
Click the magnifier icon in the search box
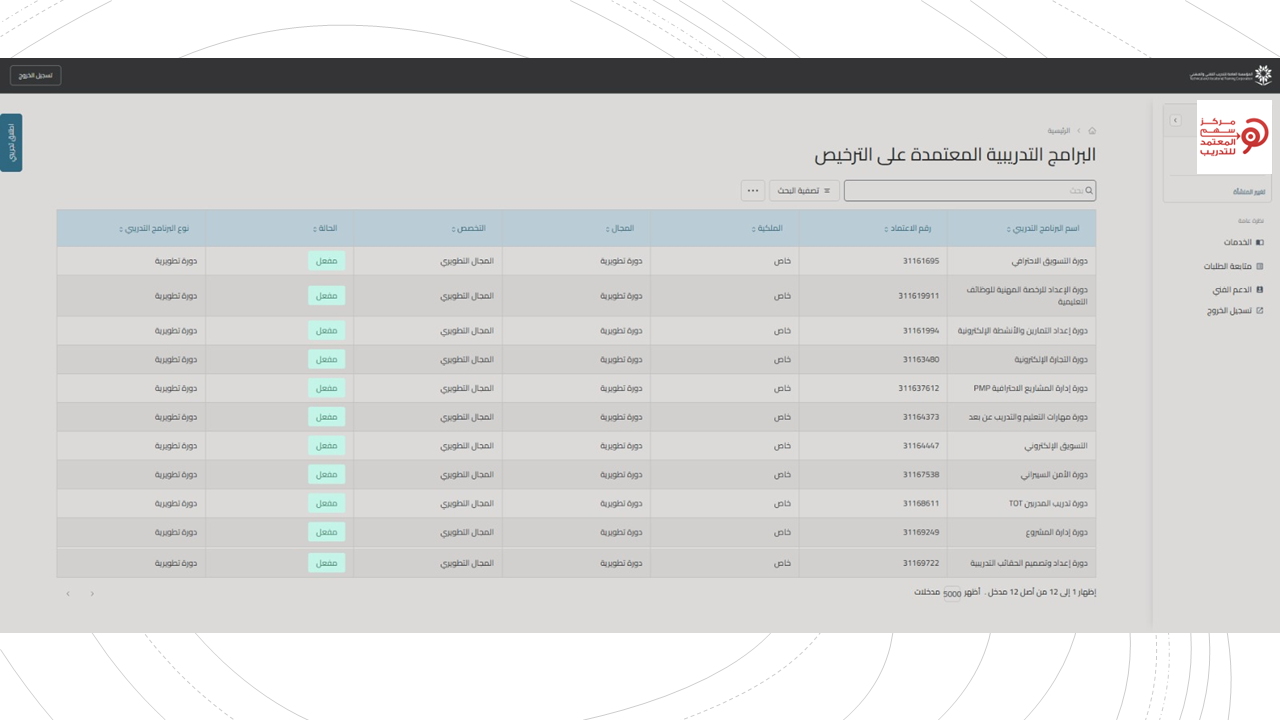pyautogui.click(x=1089, y=190)
